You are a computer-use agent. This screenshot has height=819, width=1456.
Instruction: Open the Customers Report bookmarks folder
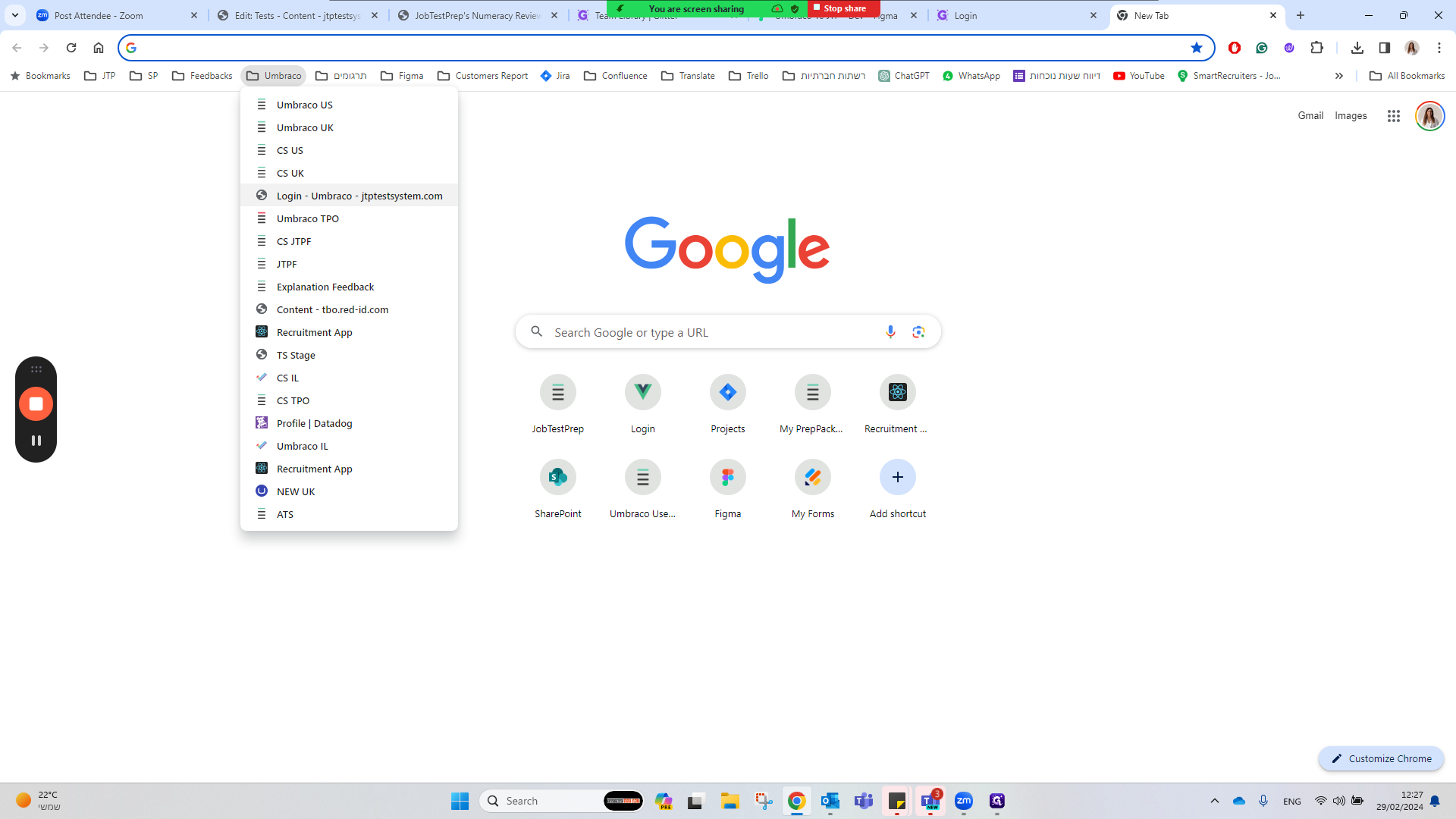pyautogui.click(x=483, y=76)
